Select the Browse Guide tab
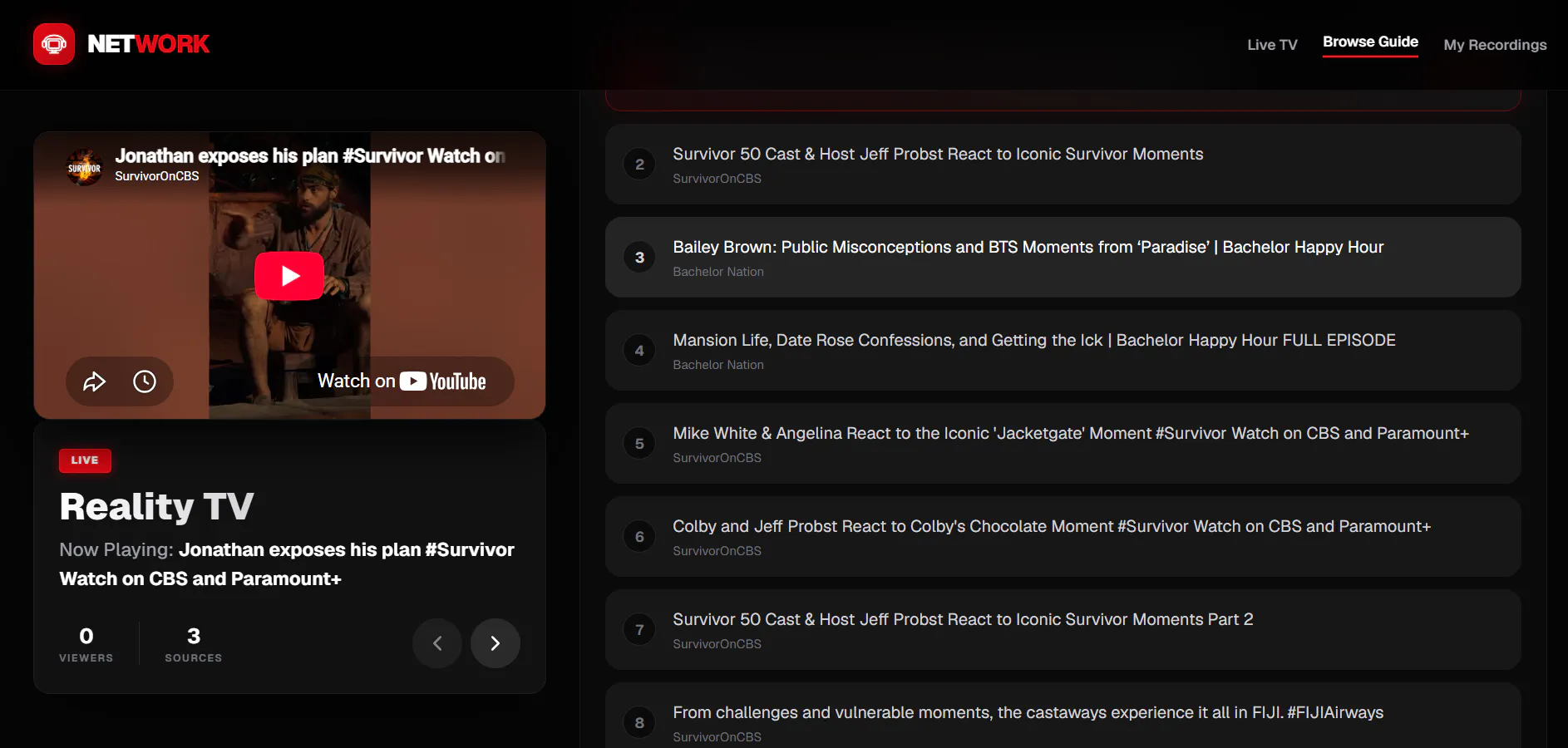Image resolution: width=1568 pixels, height=748 pixels. pyautogui.click(x=1370, y=42)
